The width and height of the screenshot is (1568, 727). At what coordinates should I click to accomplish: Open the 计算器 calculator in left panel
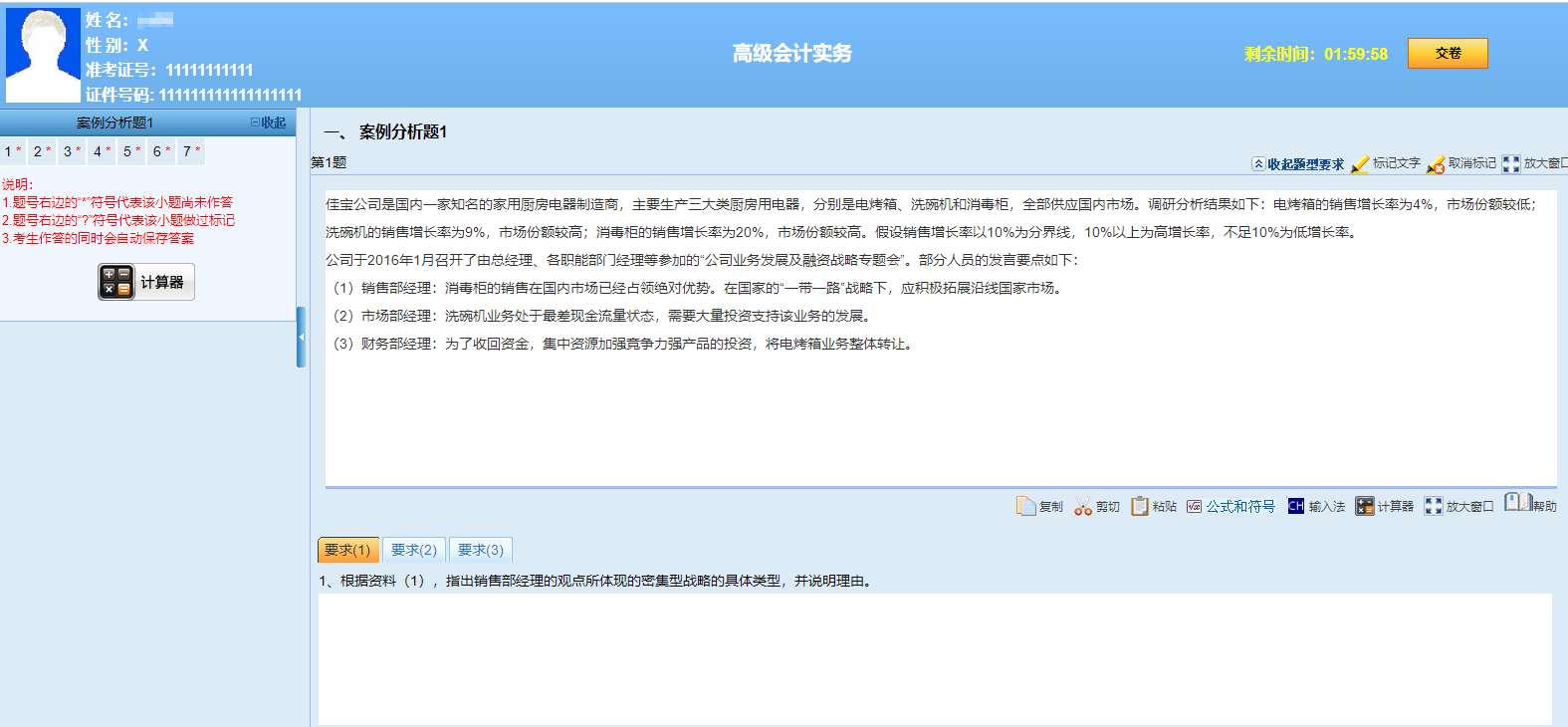click(146, 282)
